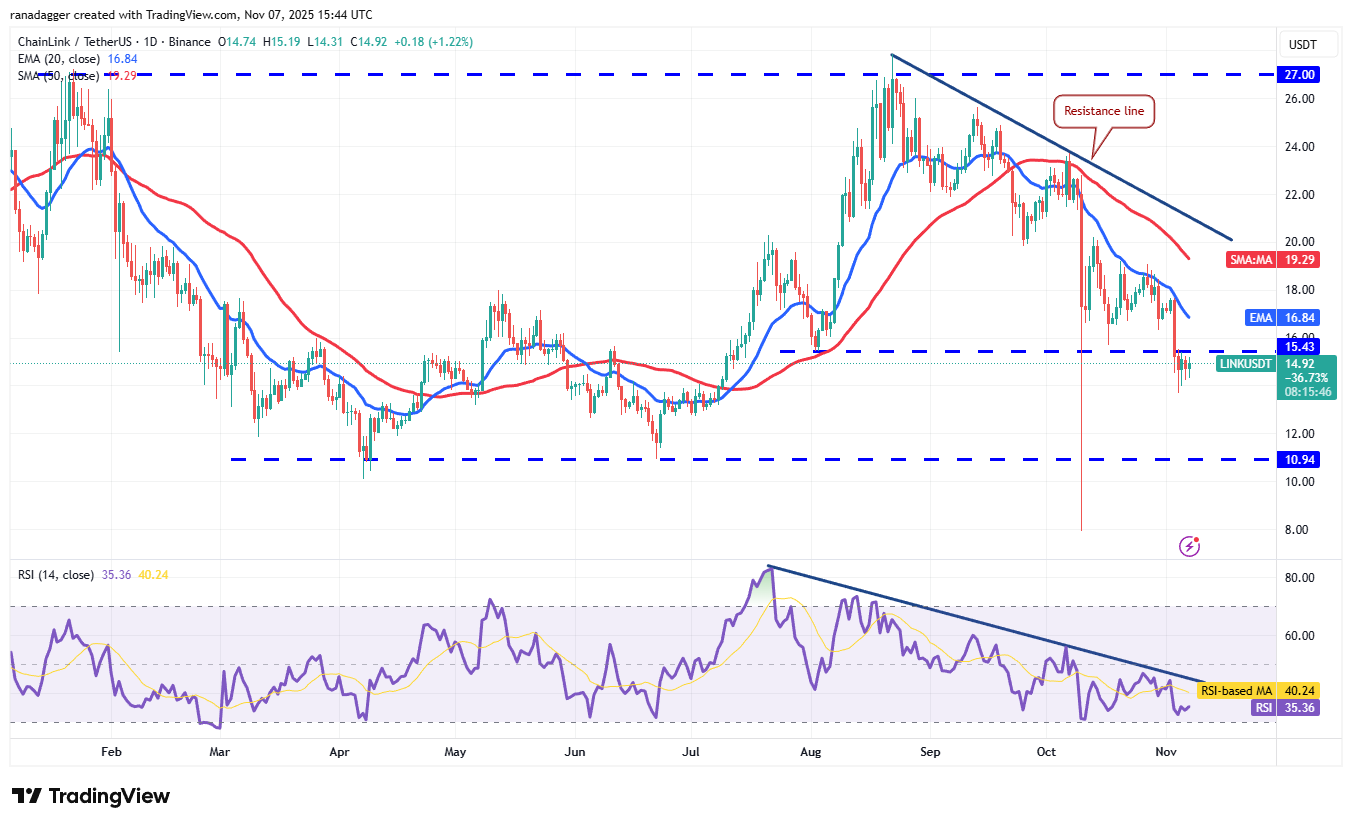Click the purple lightning events icon

click(1189, 544)
